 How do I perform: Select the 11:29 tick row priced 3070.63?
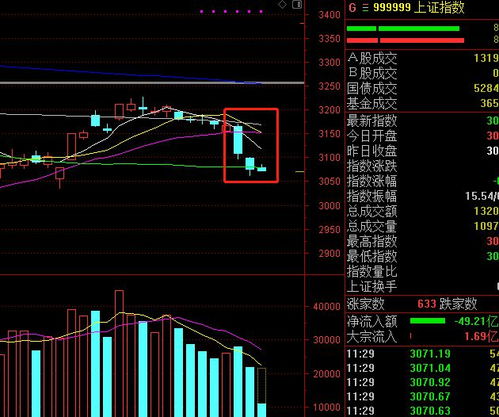point(422,411)
